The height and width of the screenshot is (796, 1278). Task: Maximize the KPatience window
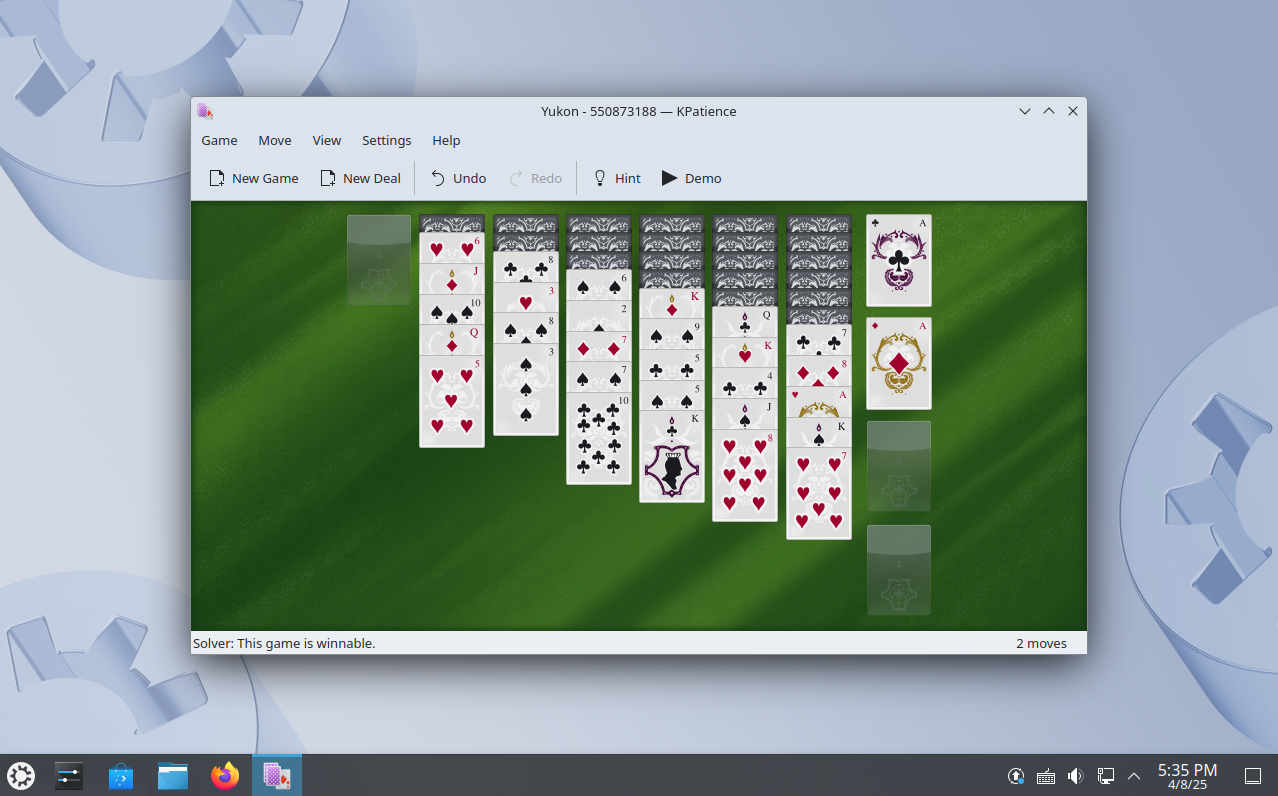(1049, 111)
